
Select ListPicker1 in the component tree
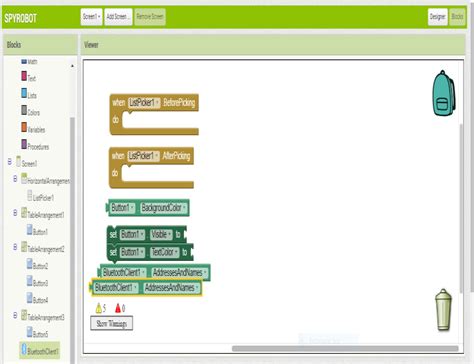click(43, 198)
